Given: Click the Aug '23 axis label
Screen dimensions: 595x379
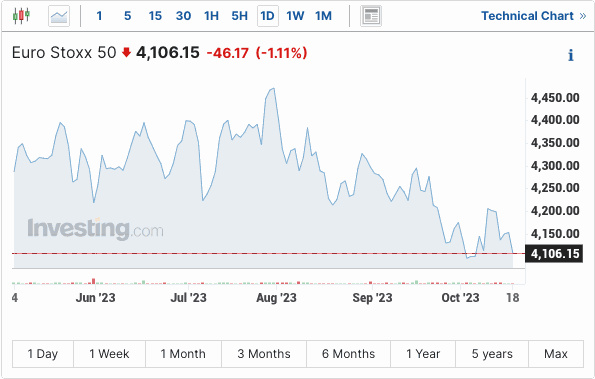Looking at the screenshot, I should click(x=276, y=297).
